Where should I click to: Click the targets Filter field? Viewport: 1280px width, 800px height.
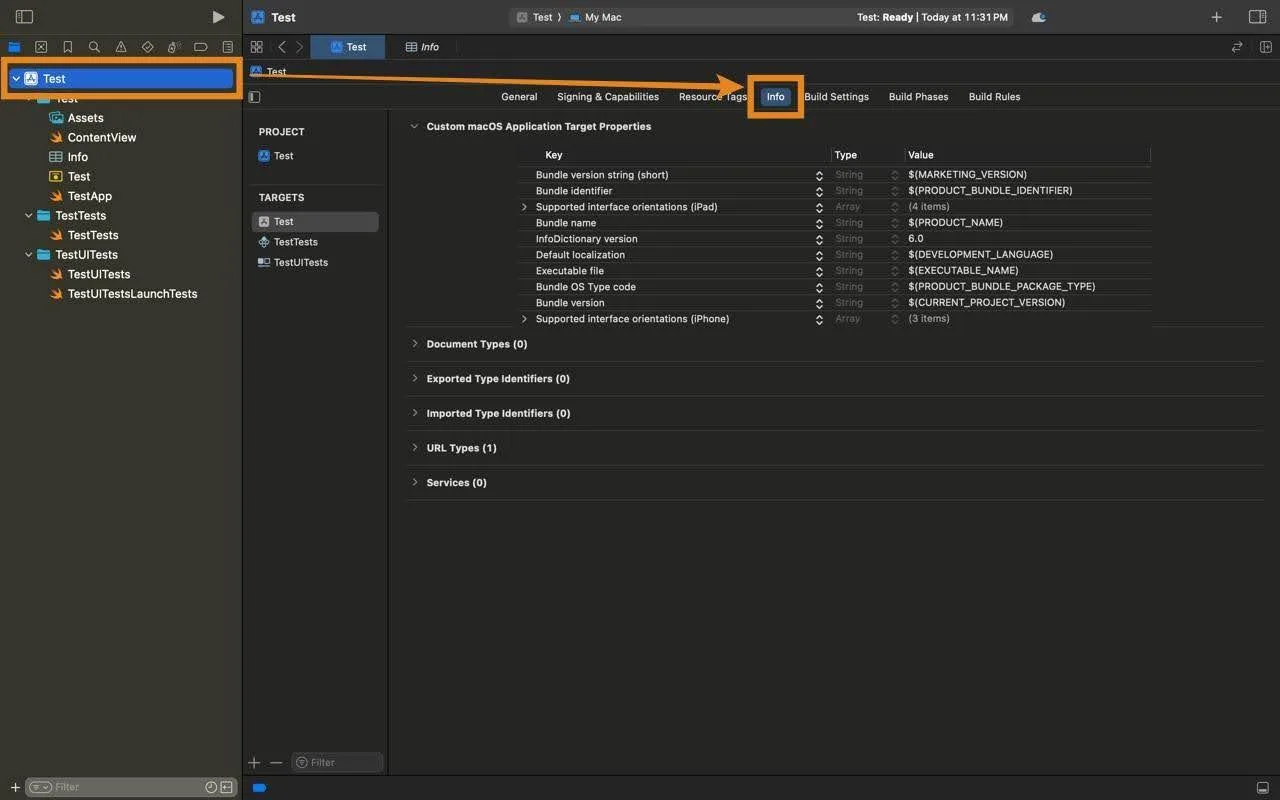point(338,762)
